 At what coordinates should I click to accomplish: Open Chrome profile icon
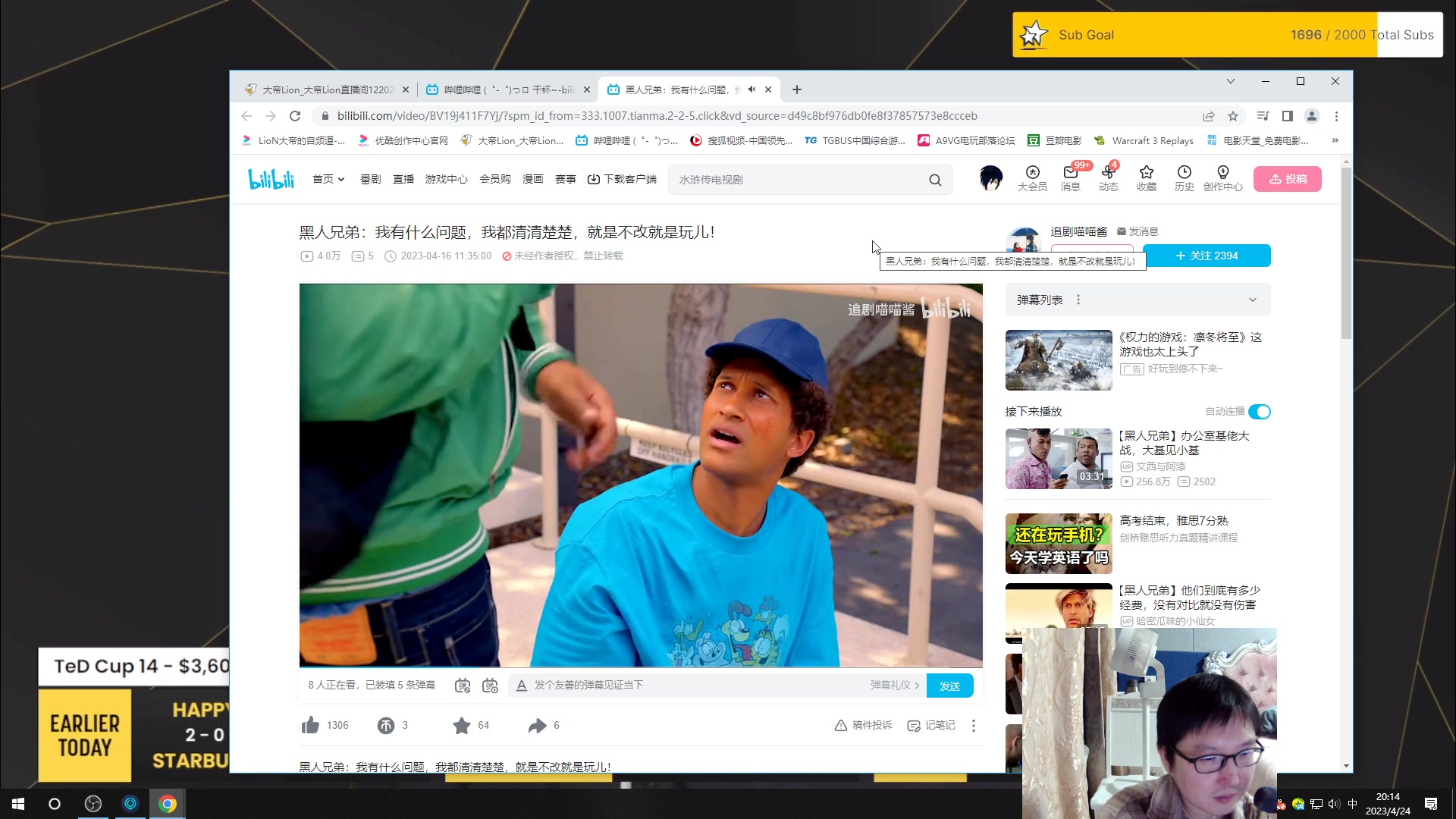point(1311,116)
